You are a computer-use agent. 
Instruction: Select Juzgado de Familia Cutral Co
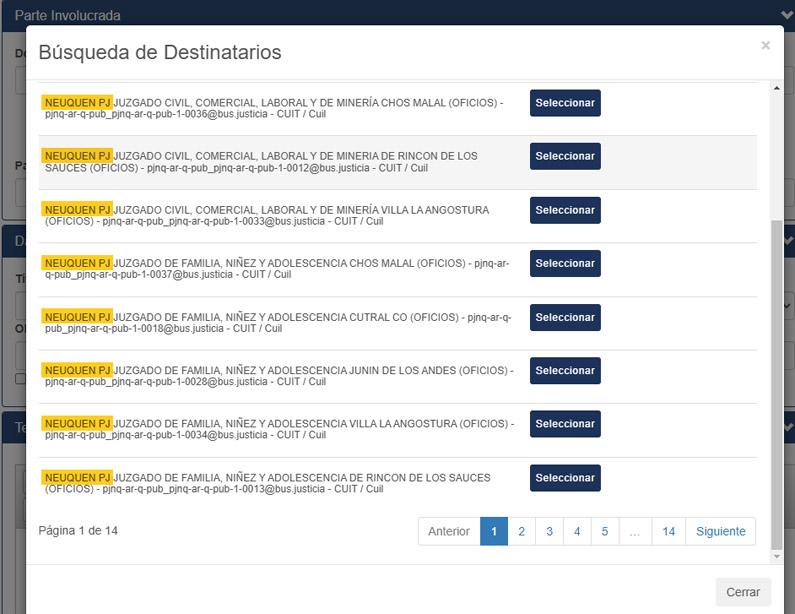[565, 318]
